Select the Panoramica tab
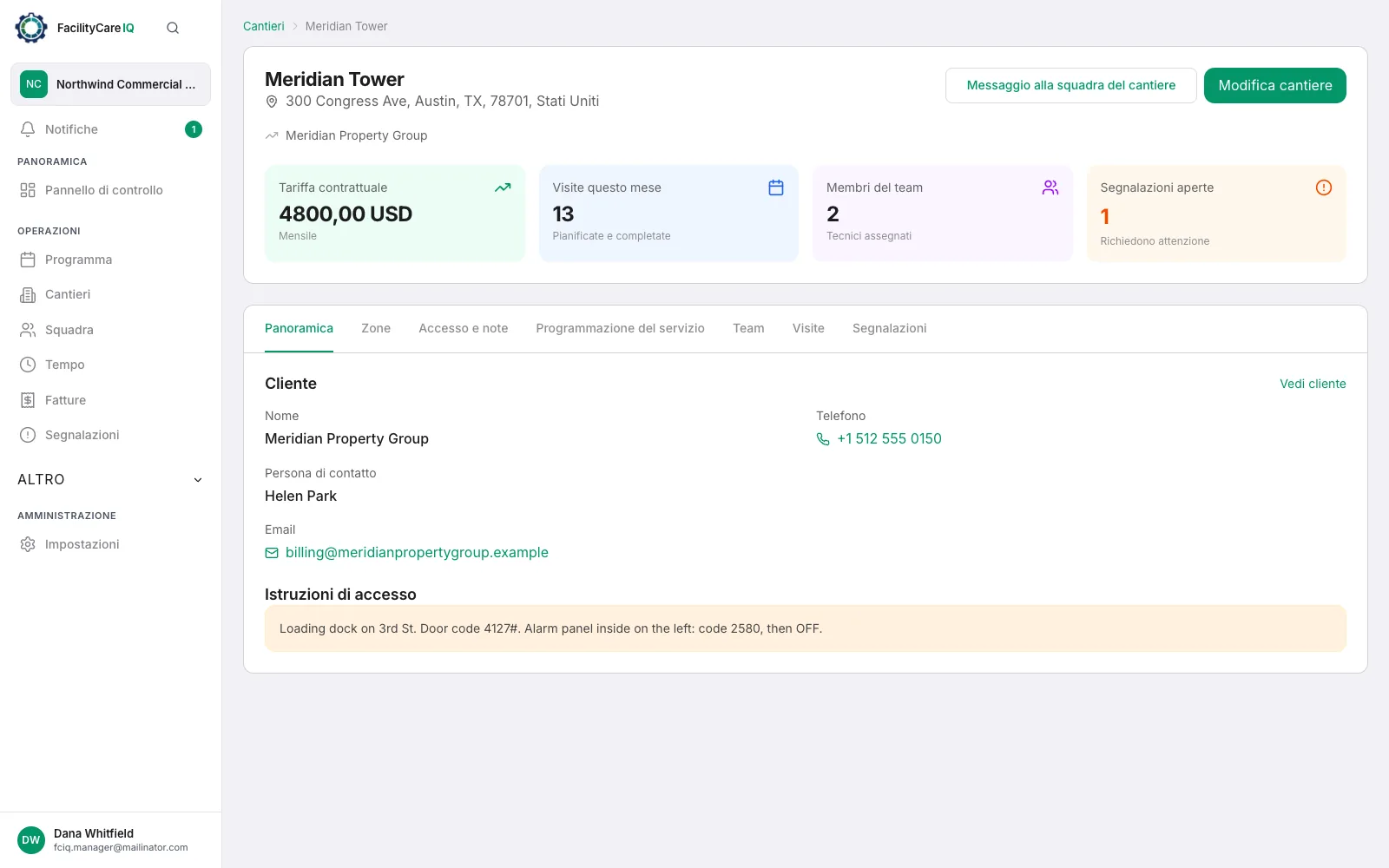Viewport: 1389px width, 868px height. (x=299, y=328)
